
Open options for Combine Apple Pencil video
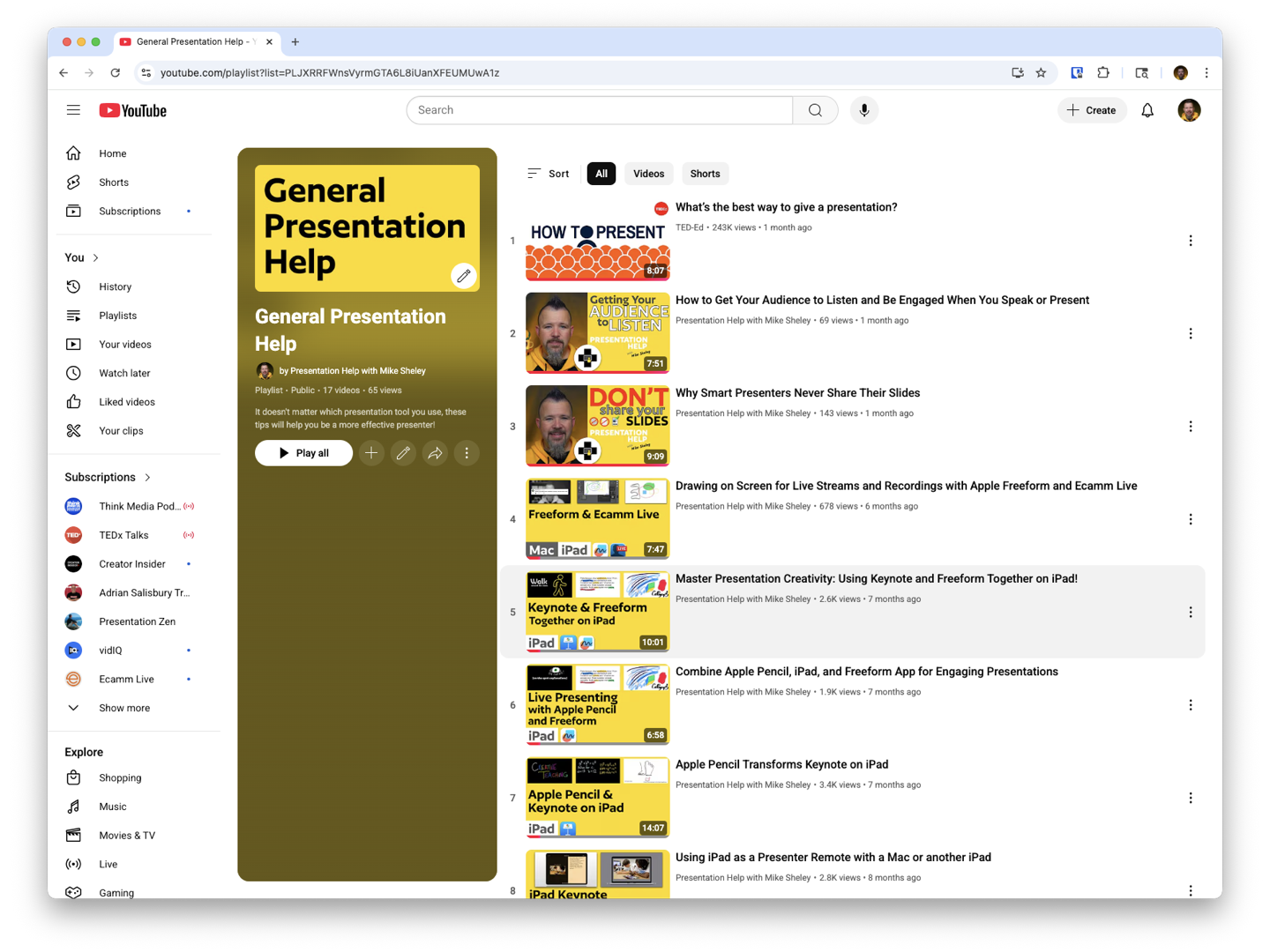pos(1191,705)
